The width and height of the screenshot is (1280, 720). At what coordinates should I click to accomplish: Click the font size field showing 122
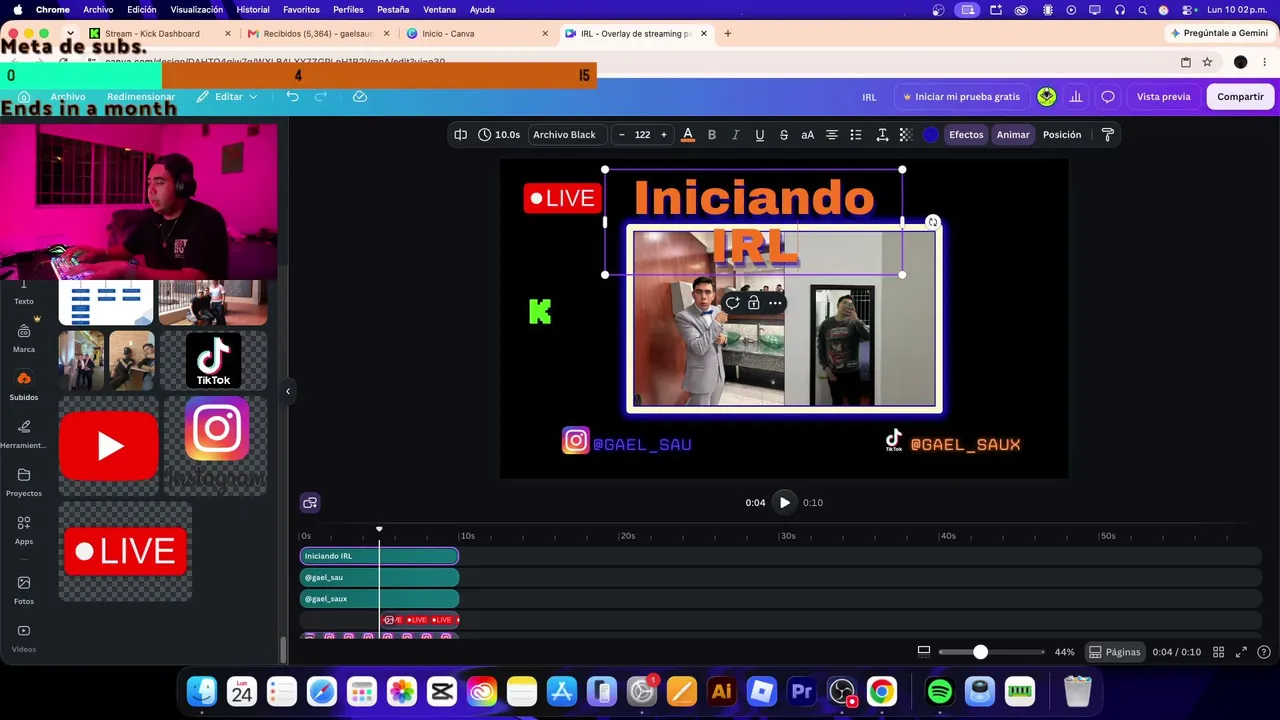click(642, 135)
